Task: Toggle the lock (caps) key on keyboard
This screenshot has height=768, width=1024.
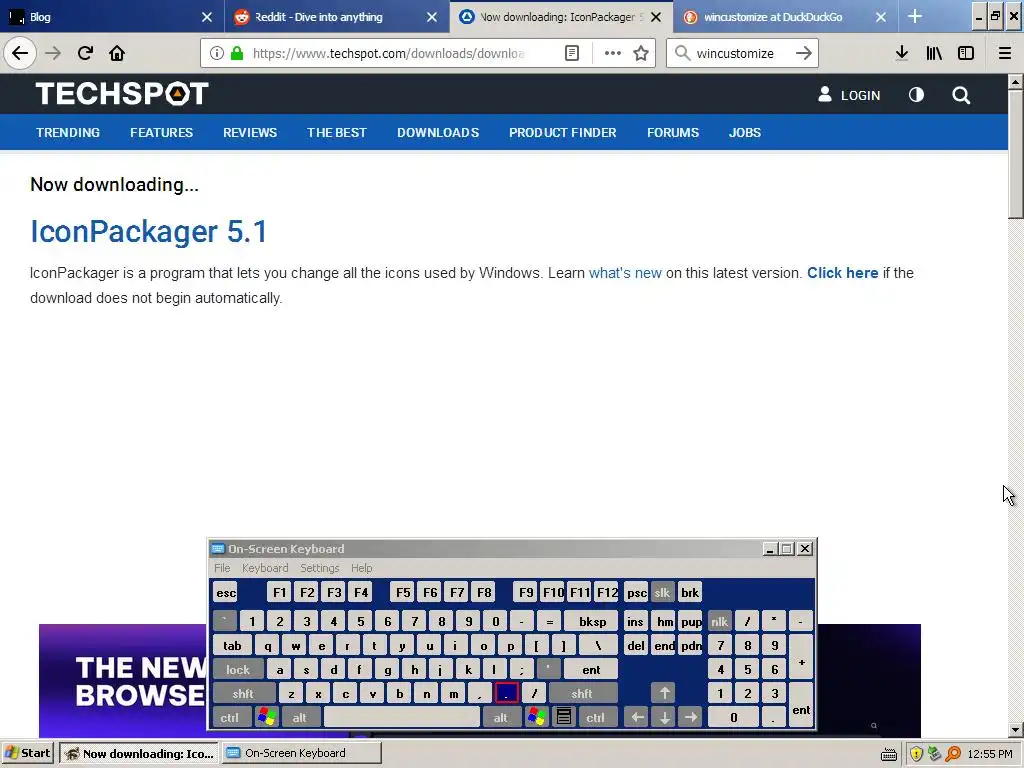Action: [238, 669]
